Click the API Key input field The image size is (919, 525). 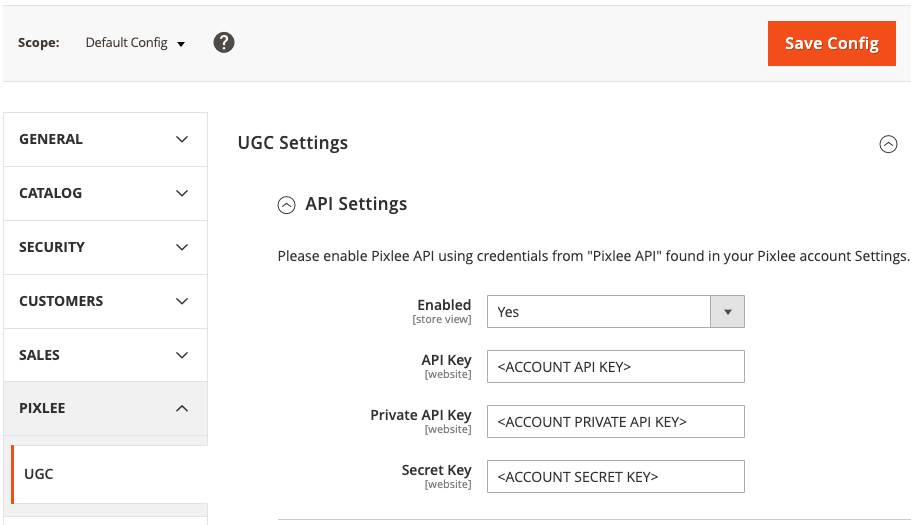[615, 367]
